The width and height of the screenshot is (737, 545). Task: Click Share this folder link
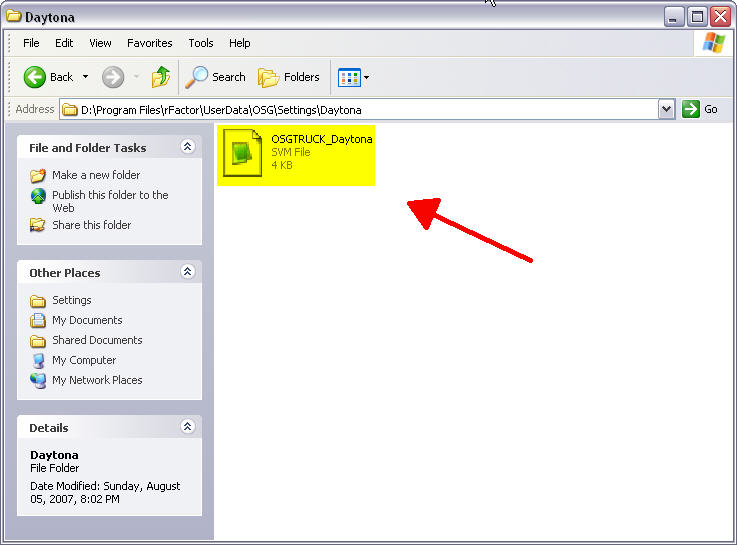click(92, 225)
